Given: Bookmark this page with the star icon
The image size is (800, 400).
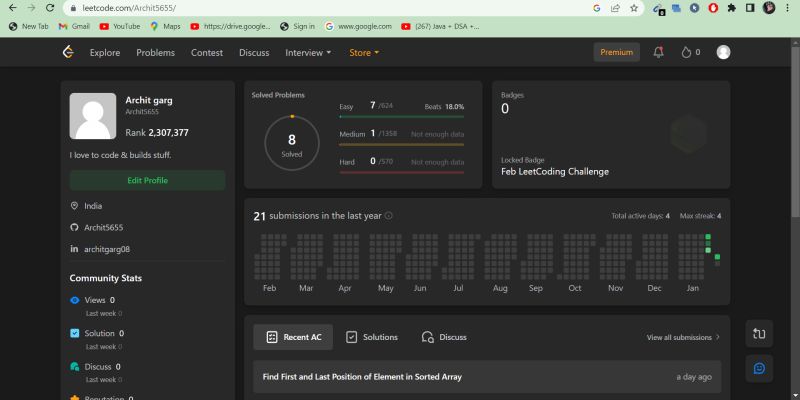Looking at the screenshot, I should tap(634, 8).
